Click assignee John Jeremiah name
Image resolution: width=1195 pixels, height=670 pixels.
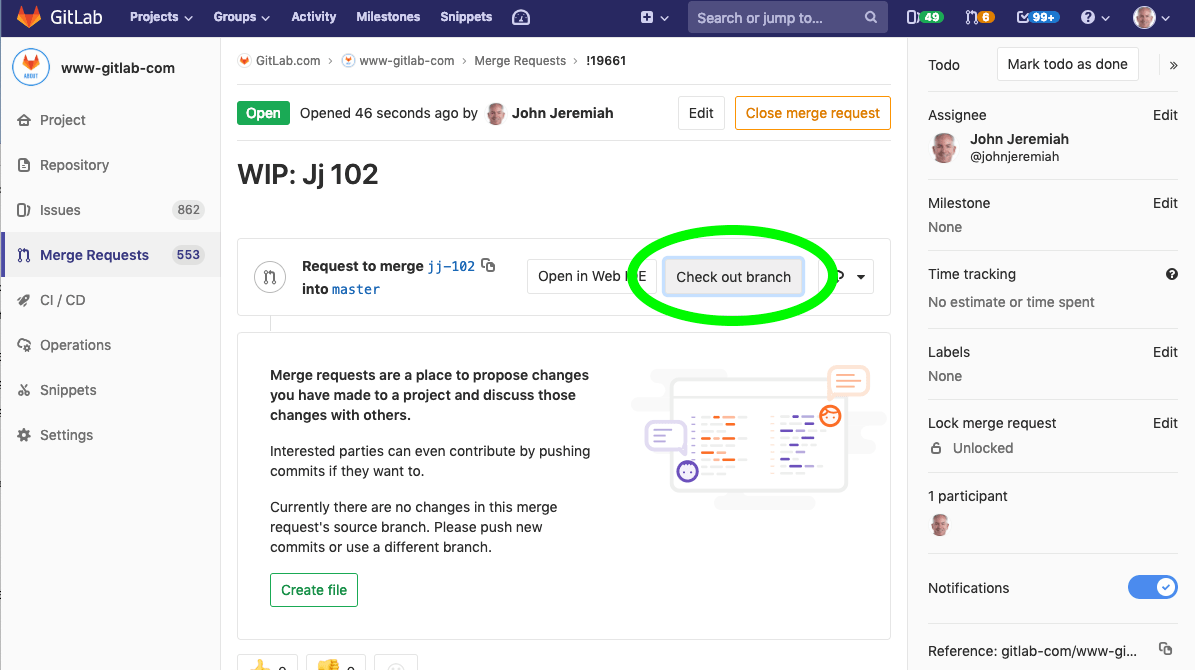pyautogui.click(x=1019, y=139)
